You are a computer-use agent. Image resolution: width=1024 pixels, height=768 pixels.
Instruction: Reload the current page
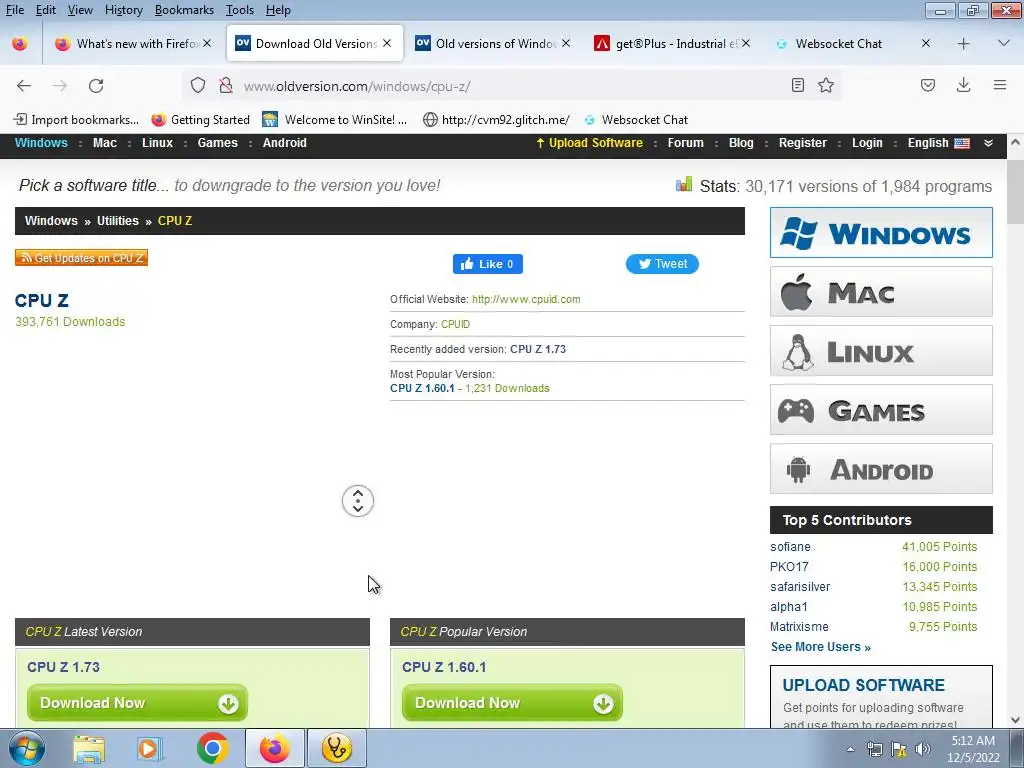click(x=96, y=86)
